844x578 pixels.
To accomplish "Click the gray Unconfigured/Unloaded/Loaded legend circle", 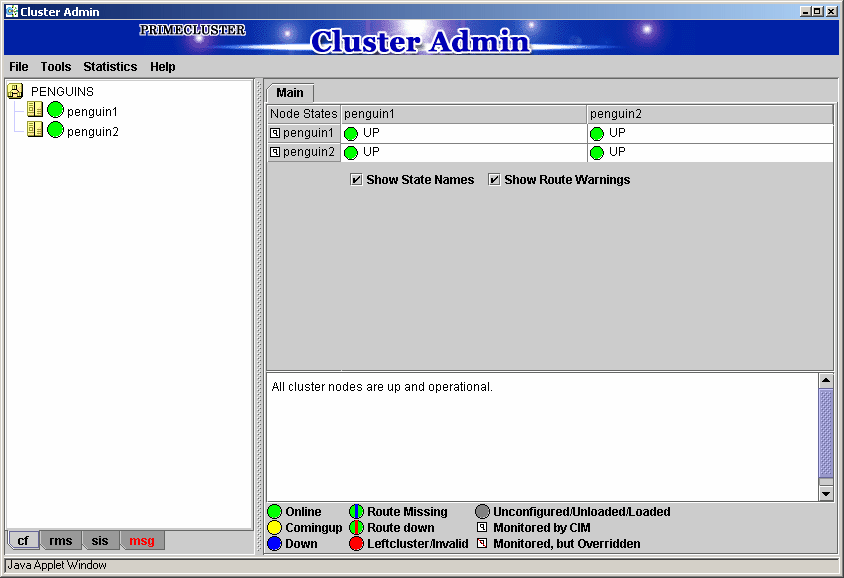I will coord(483,511).
